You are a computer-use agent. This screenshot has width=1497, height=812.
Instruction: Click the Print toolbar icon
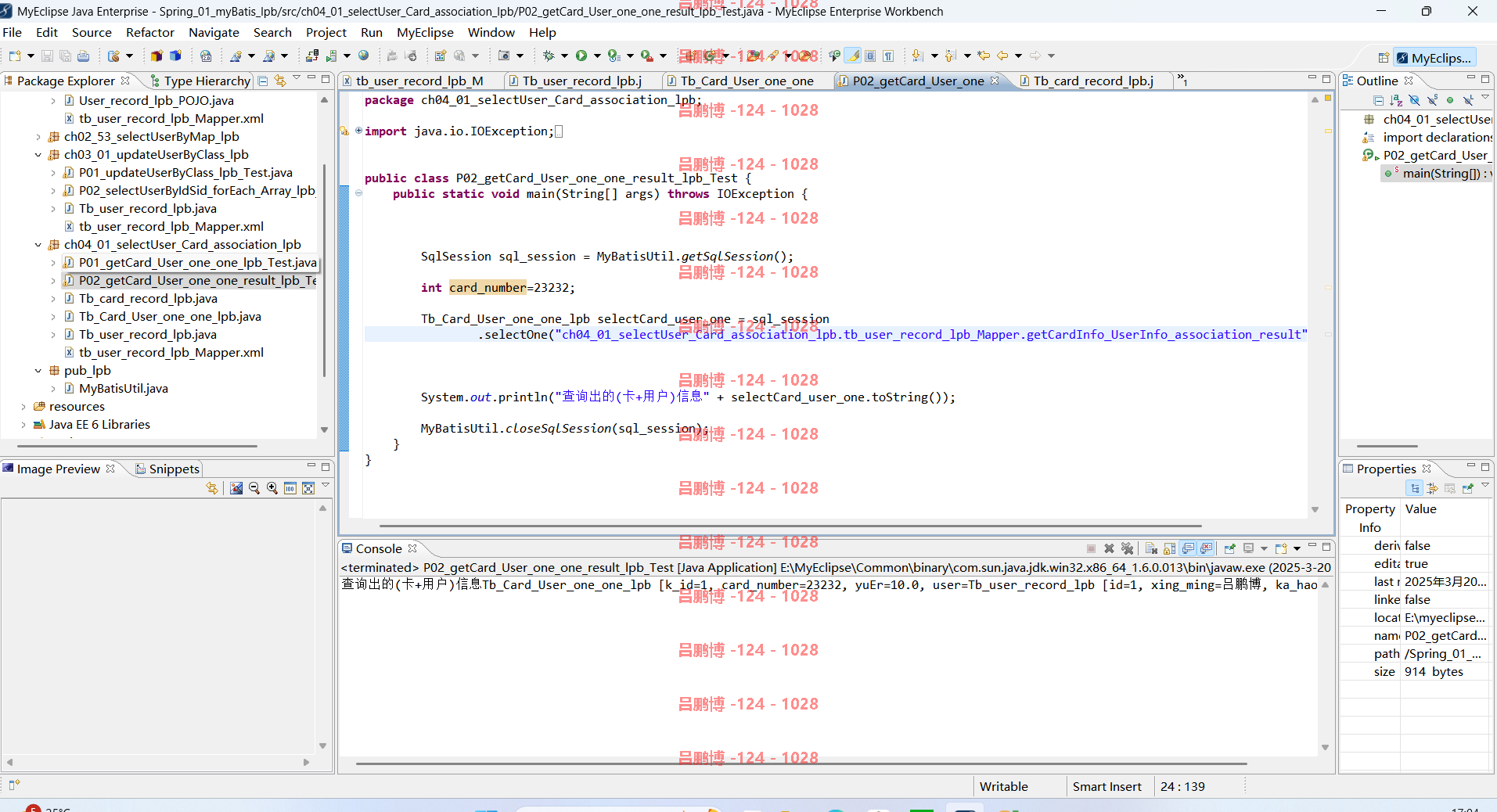click(x=83, y=56)
